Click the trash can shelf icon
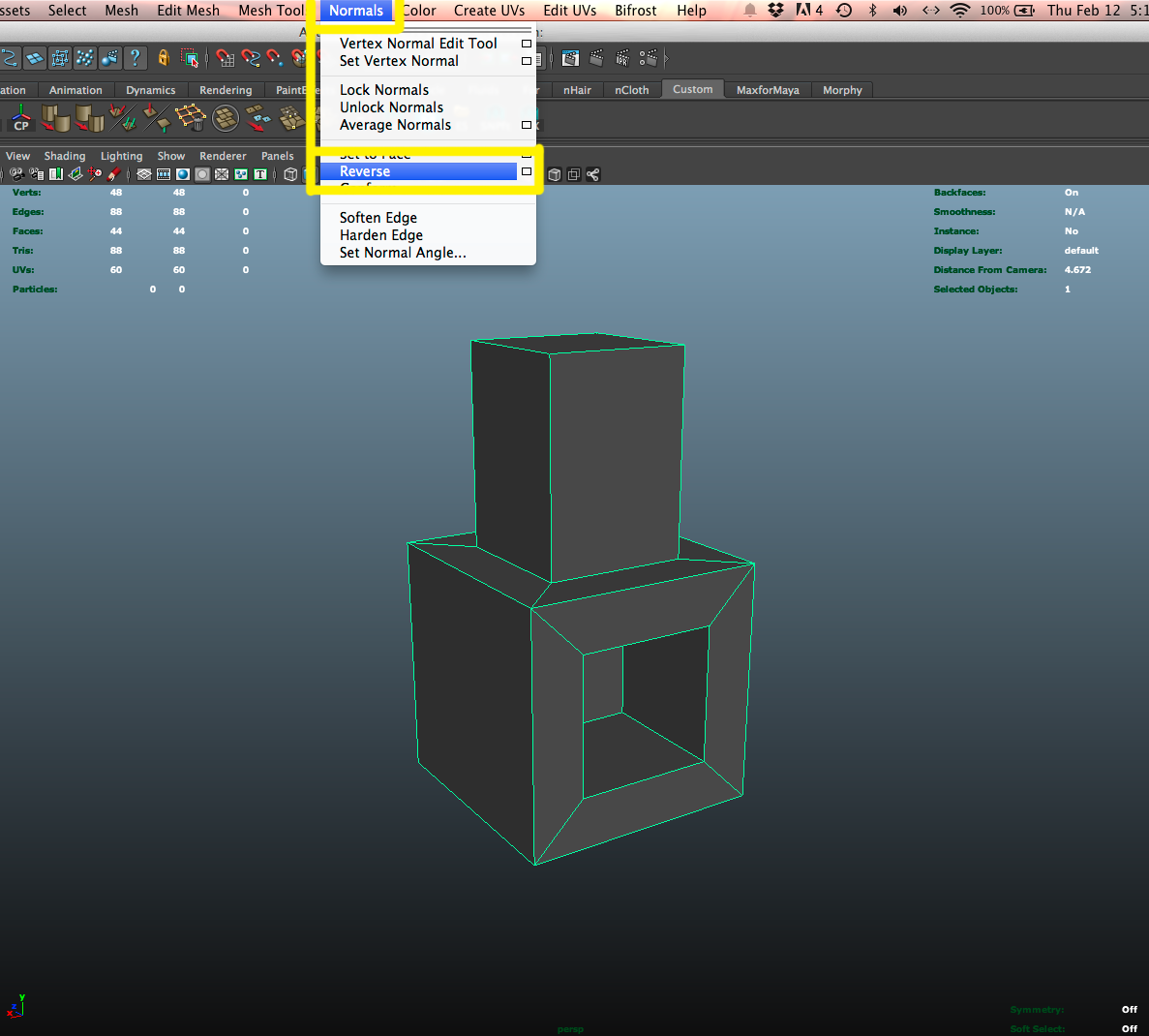 pos(192,119)
